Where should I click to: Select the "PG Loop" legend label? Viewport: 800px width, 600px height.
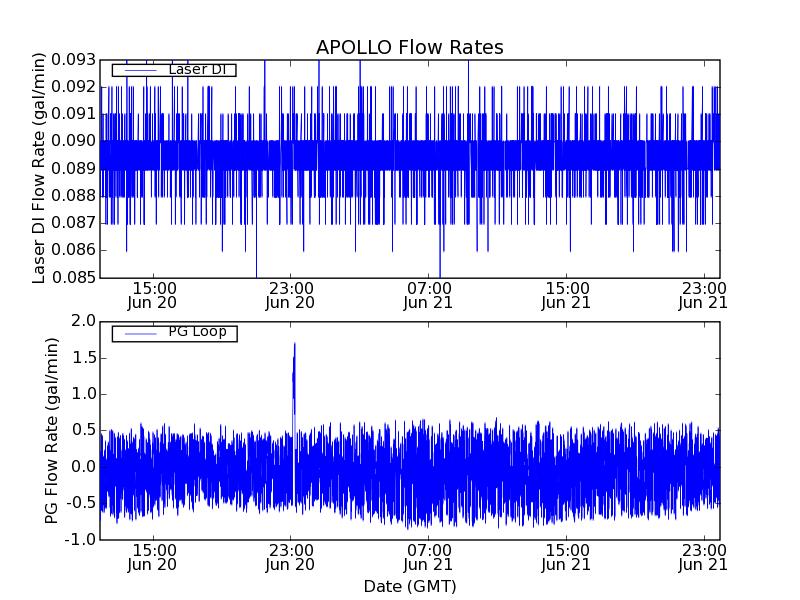click(197, 332)
